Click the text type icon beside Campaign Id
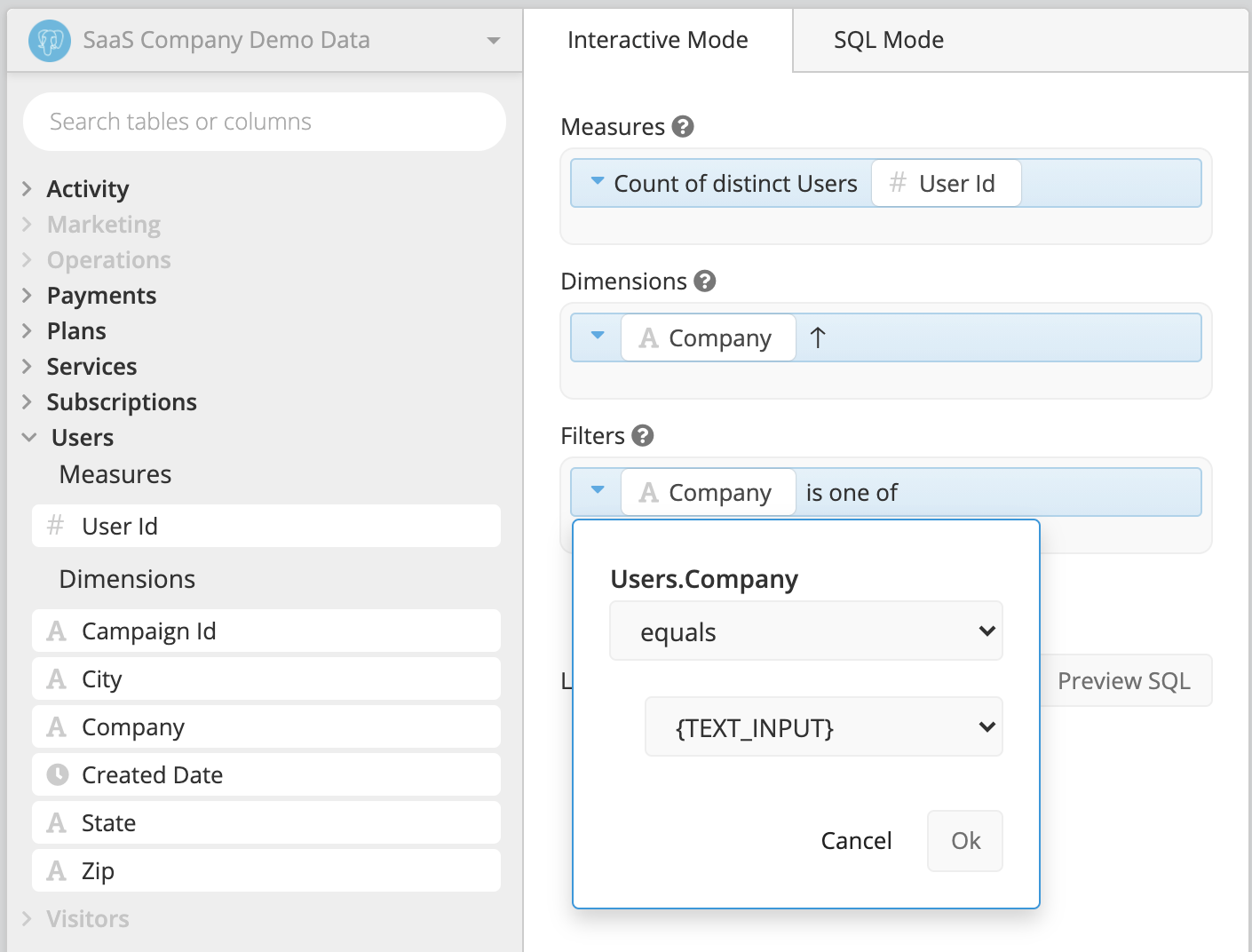 click(x=57, y=631)
